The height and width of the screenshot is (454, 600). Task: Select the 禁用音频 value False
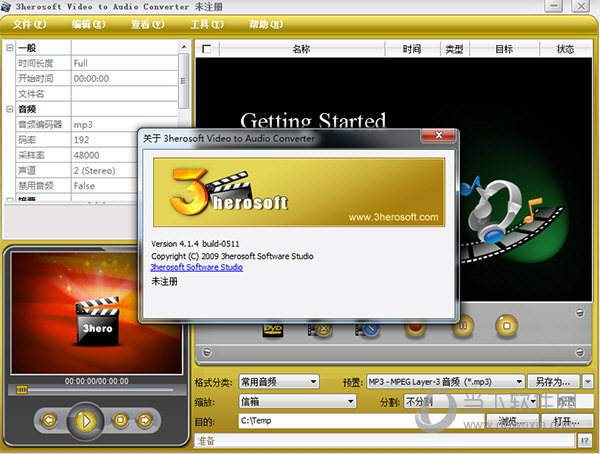pyautogui.click(x=105, y=186)
